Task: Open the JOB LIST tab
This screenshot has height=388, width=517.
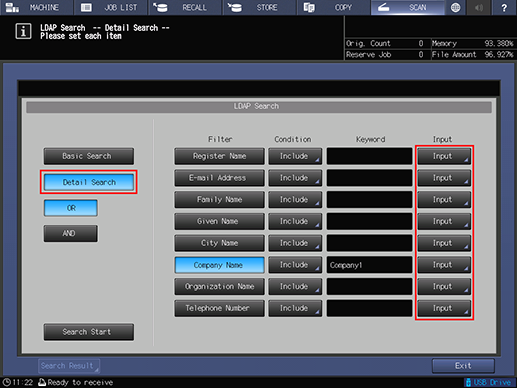Action: tap(111, 7)
